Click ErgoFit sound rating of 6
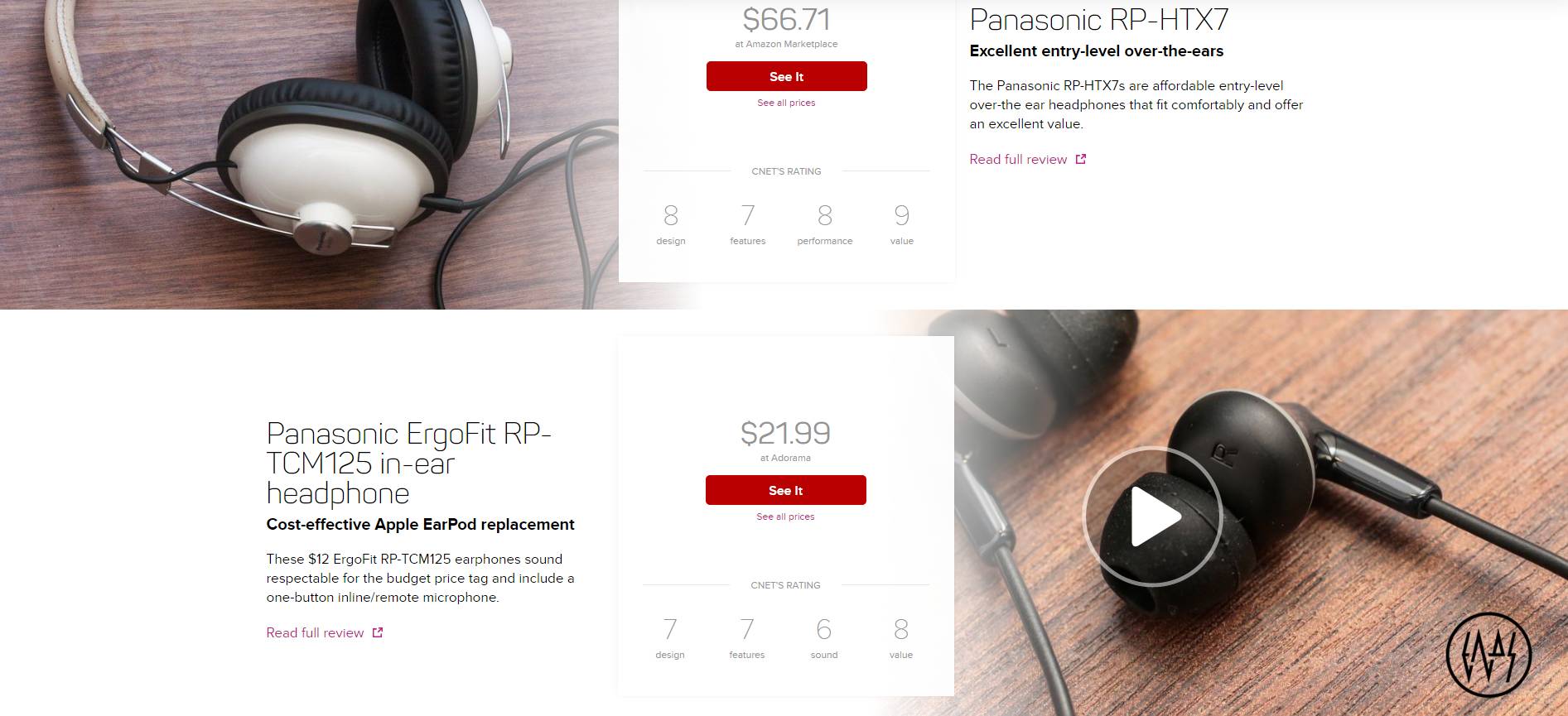1568x716 pixels. click(824, 630)
